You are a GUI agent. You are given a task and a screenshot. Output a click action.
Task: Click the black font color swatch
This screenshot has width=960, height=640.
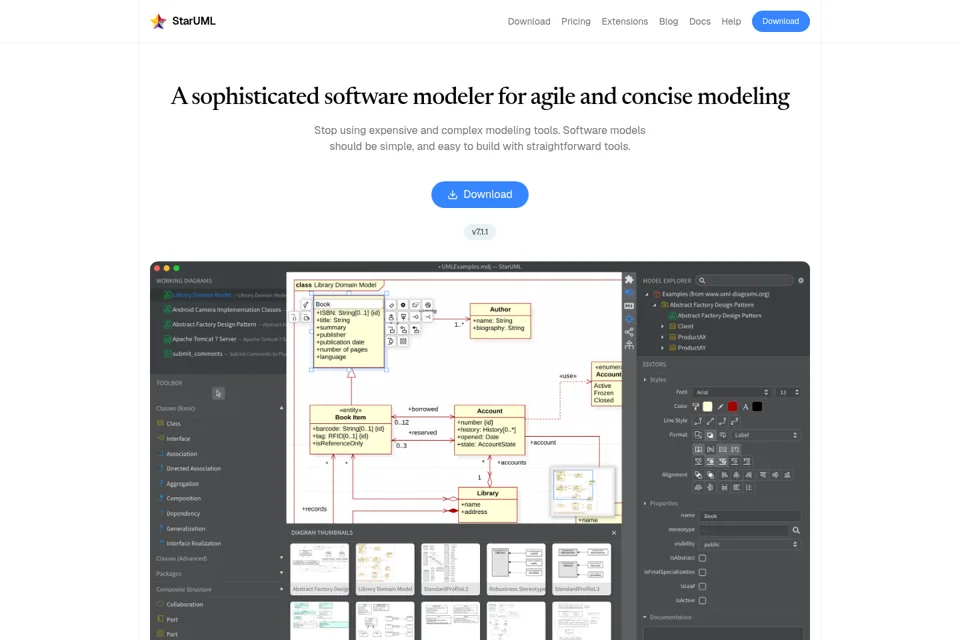coord(757,407)
